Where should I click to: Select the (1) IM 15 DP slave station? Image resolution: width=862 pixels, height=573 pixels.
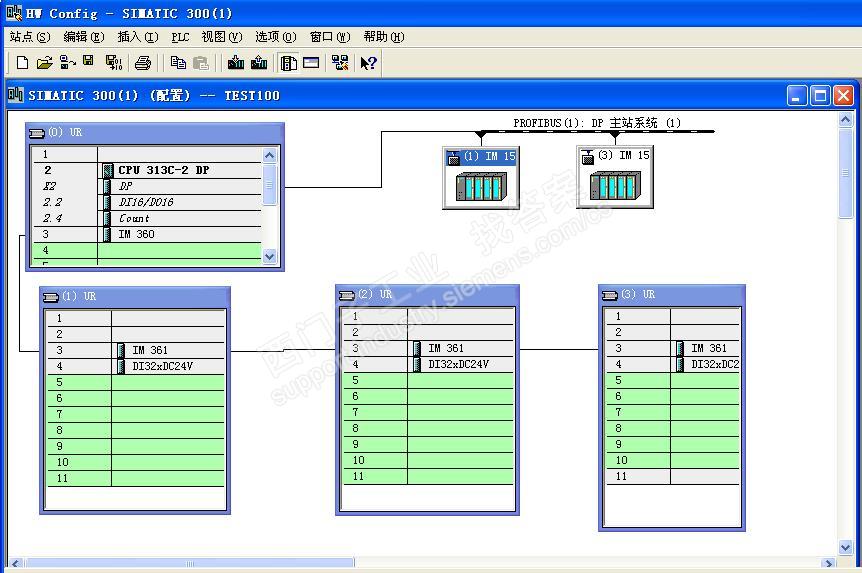[481, 177]
